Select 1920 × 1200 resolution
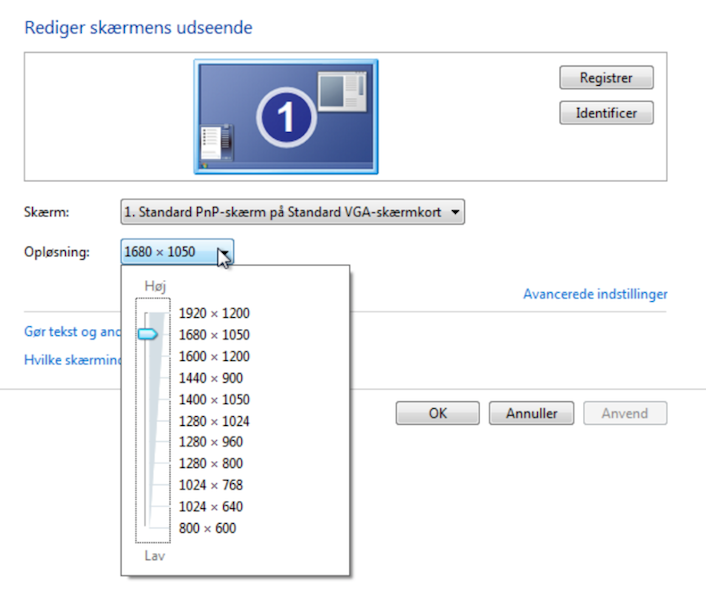706x600 pixels. pyautogui.click(x=214, y=313)
